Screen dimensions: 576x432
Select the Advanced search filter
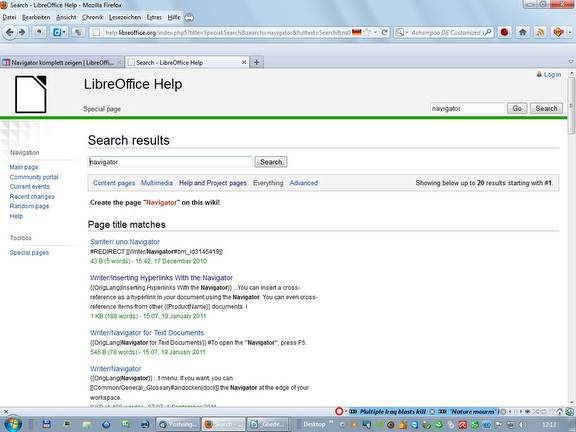[304, 183]
